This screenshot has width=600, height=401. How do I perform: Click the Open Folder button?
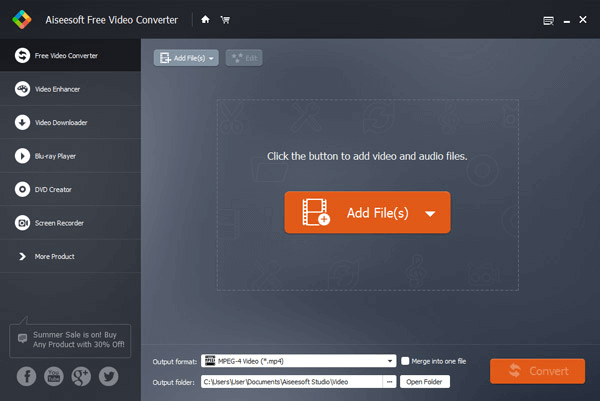coord(425,381)
